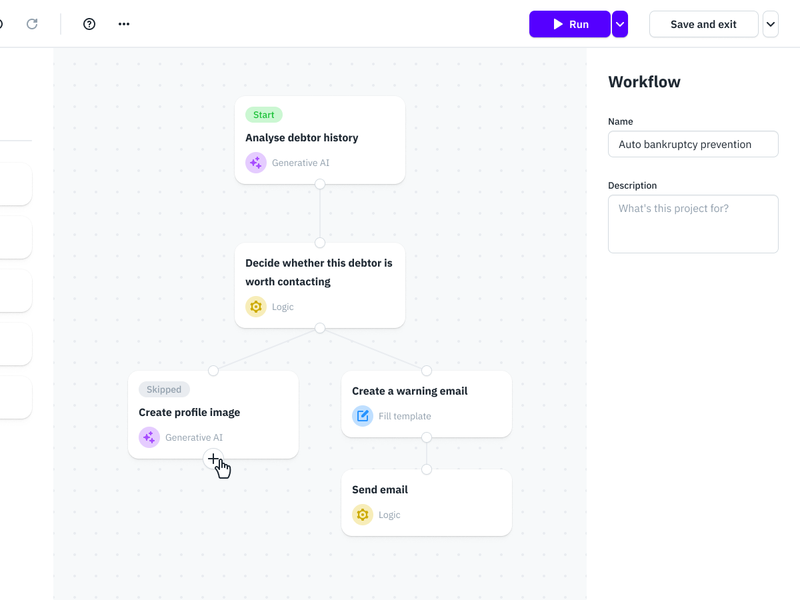The width and height of the screenshot is (800, 600).
Task: Open the help question mark icon
Action: [x=89, y=24]
